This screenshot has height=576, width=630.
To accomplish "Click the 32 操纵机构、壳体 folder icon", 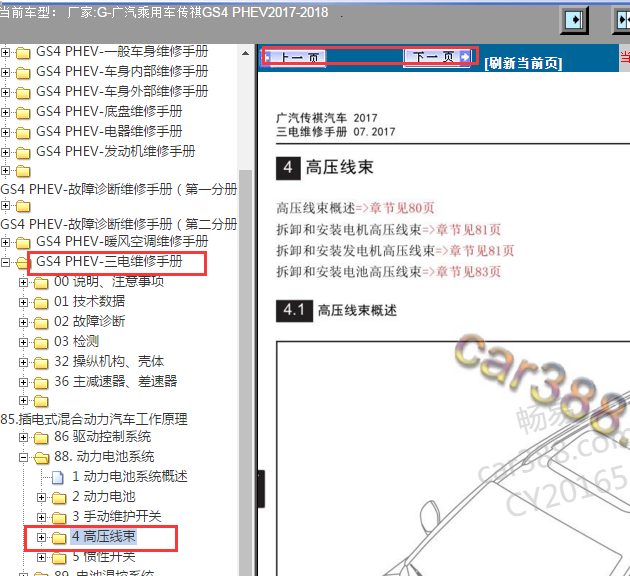I will [x=41, y=363].
